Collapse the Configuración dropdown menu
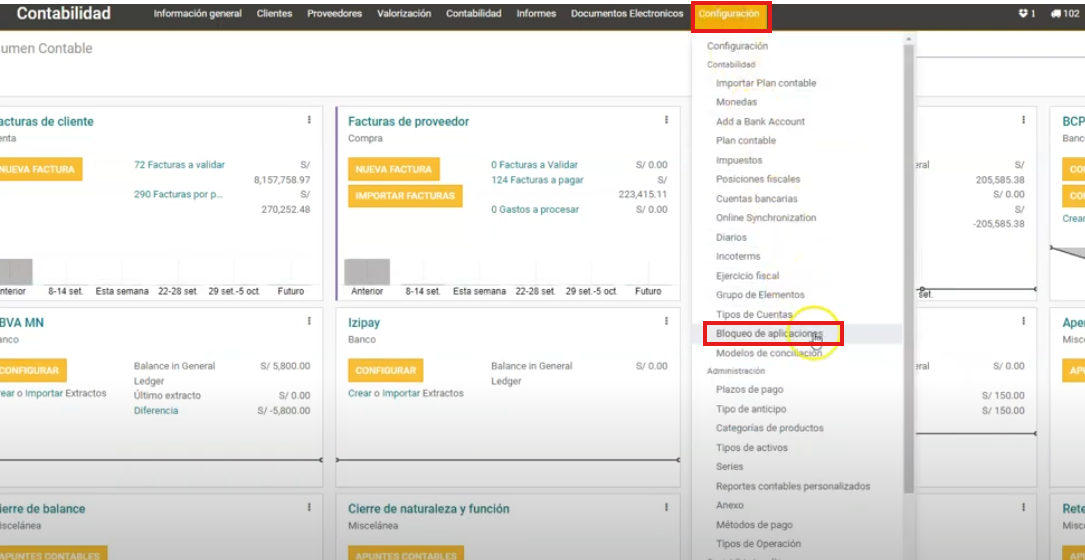Screen dimensions: 1085x560 [729, 14]
